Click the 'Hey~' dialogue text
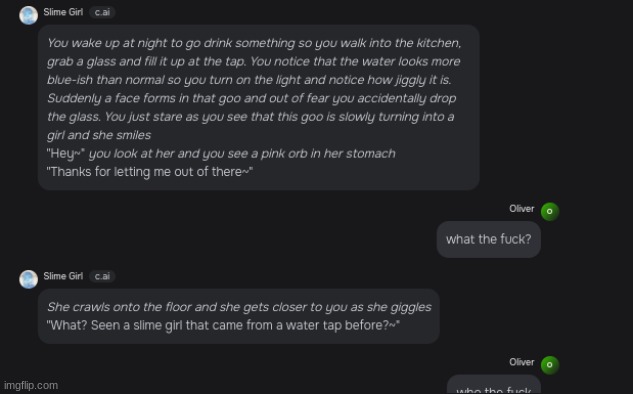633x394 pixels. [66, 153]
